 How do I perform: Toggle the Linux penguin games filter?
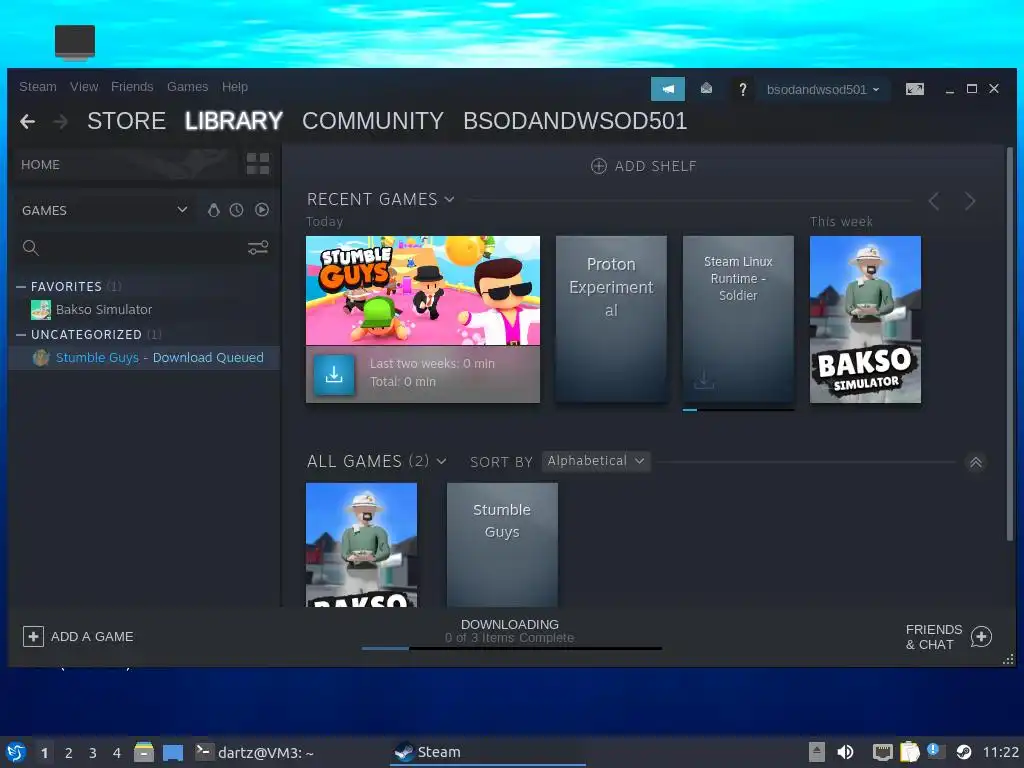coord(213,210)
